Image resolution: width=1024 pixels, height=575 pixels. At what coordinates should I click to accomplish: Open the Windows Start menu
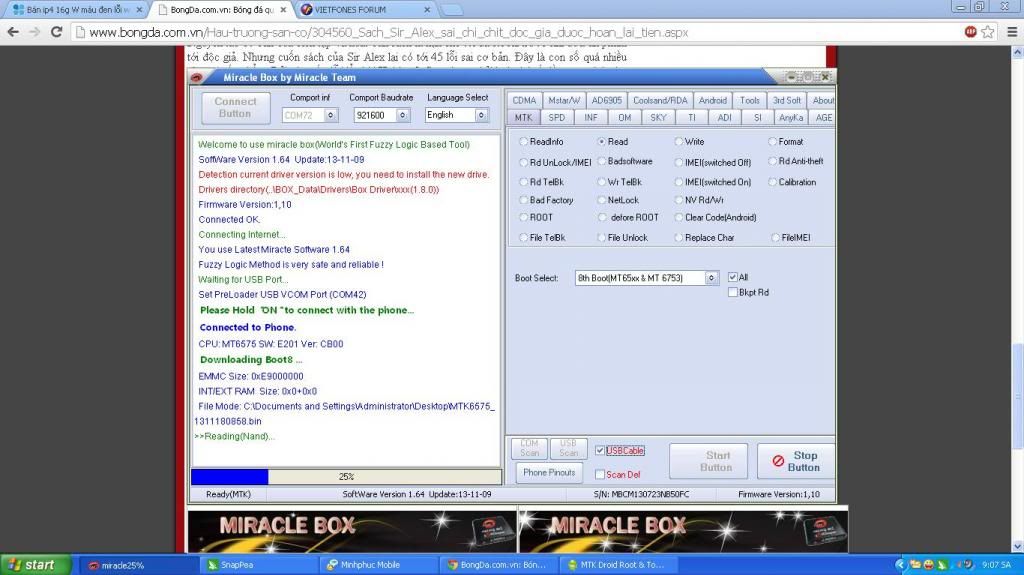(x=35, y=565)
